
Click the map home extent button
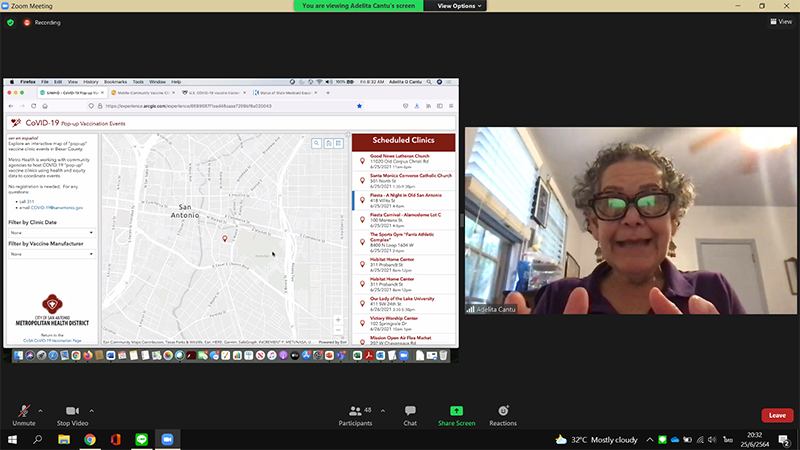pos(329,143)
